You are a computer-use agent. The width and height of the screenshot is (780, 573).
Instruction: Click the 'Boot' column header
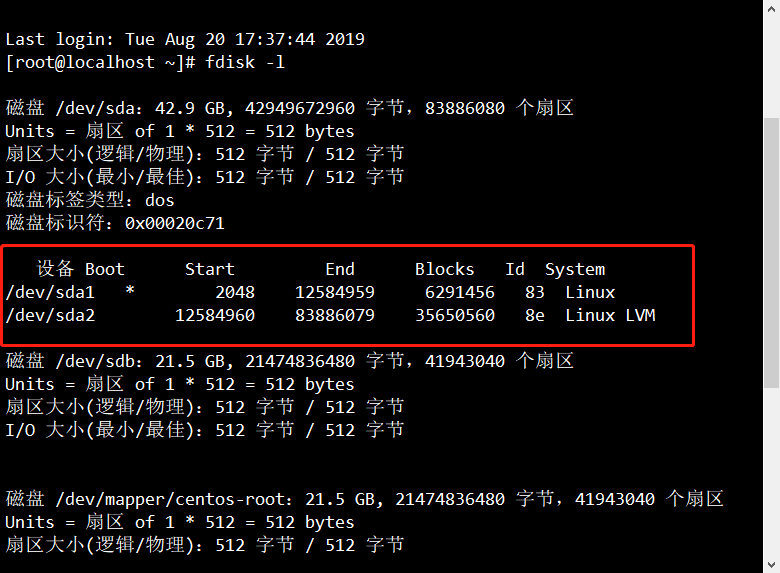pos(104,269)
